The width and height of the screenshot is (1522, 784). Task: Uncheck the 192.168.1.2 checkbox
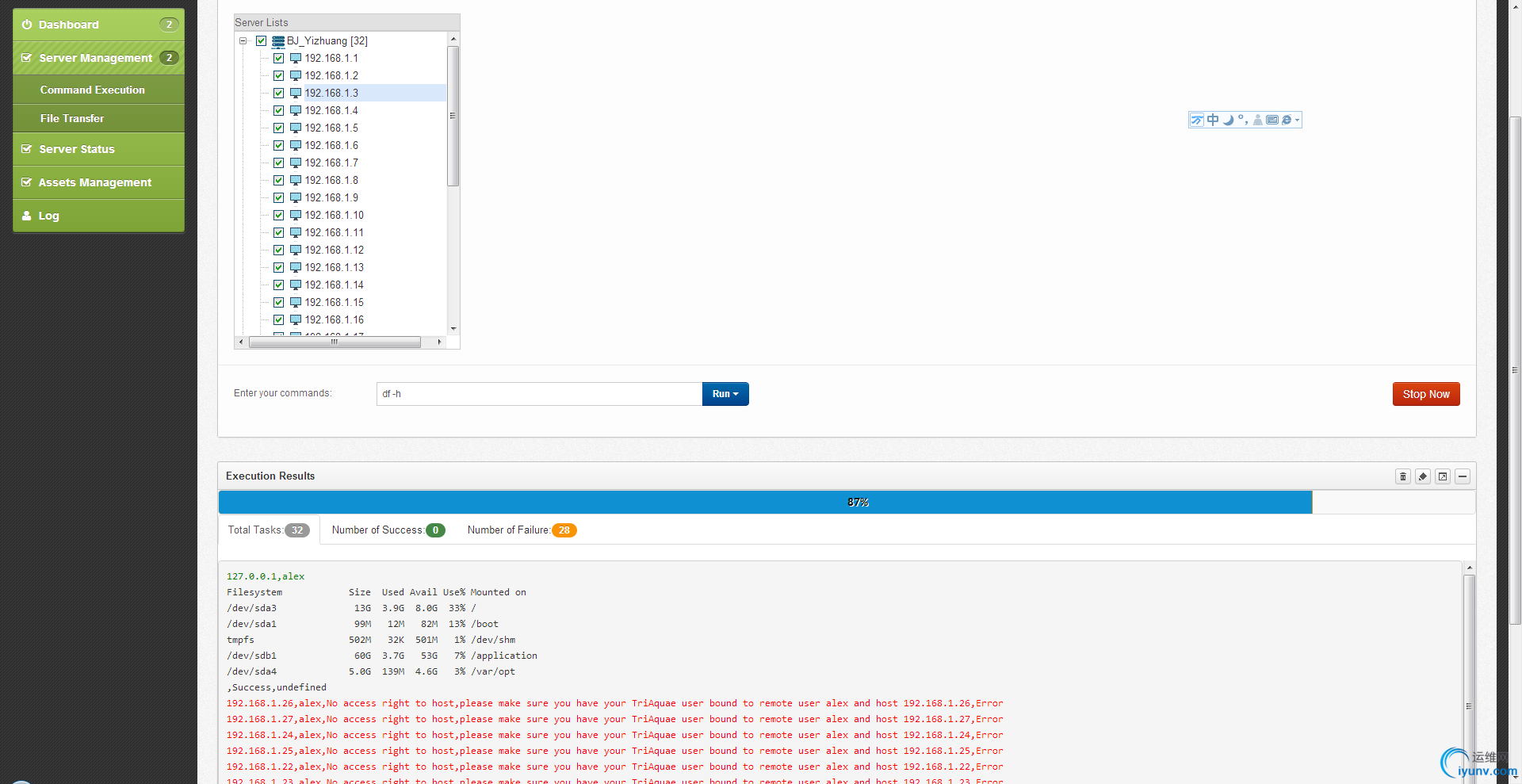tap(278, 76)
